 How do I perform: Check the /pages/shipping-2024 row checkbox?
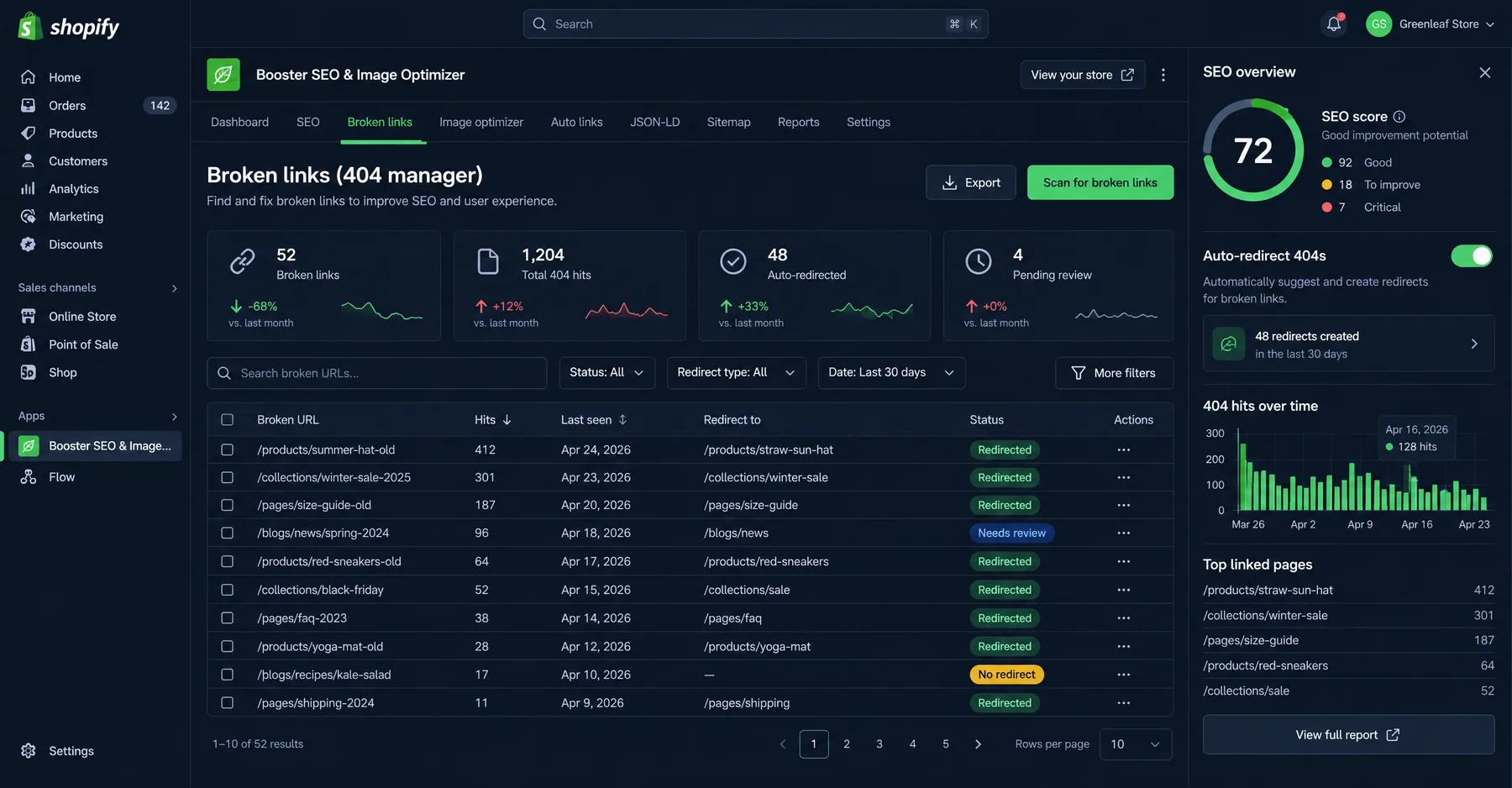coord(227,702)
